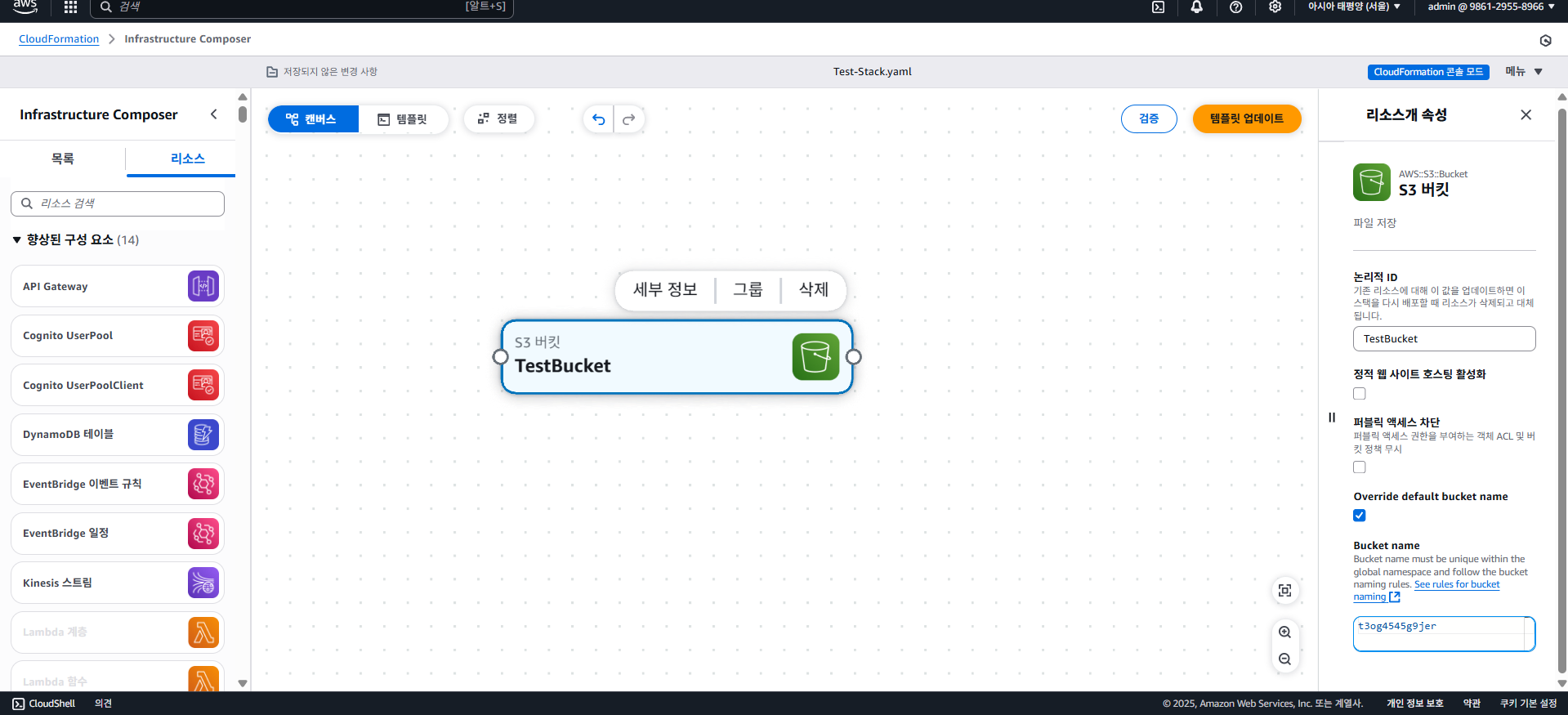Image resolution: width=1568 pixels, height=715 pixels.
Task: Click the Bucket name text field
Action: pos(1444,634)
